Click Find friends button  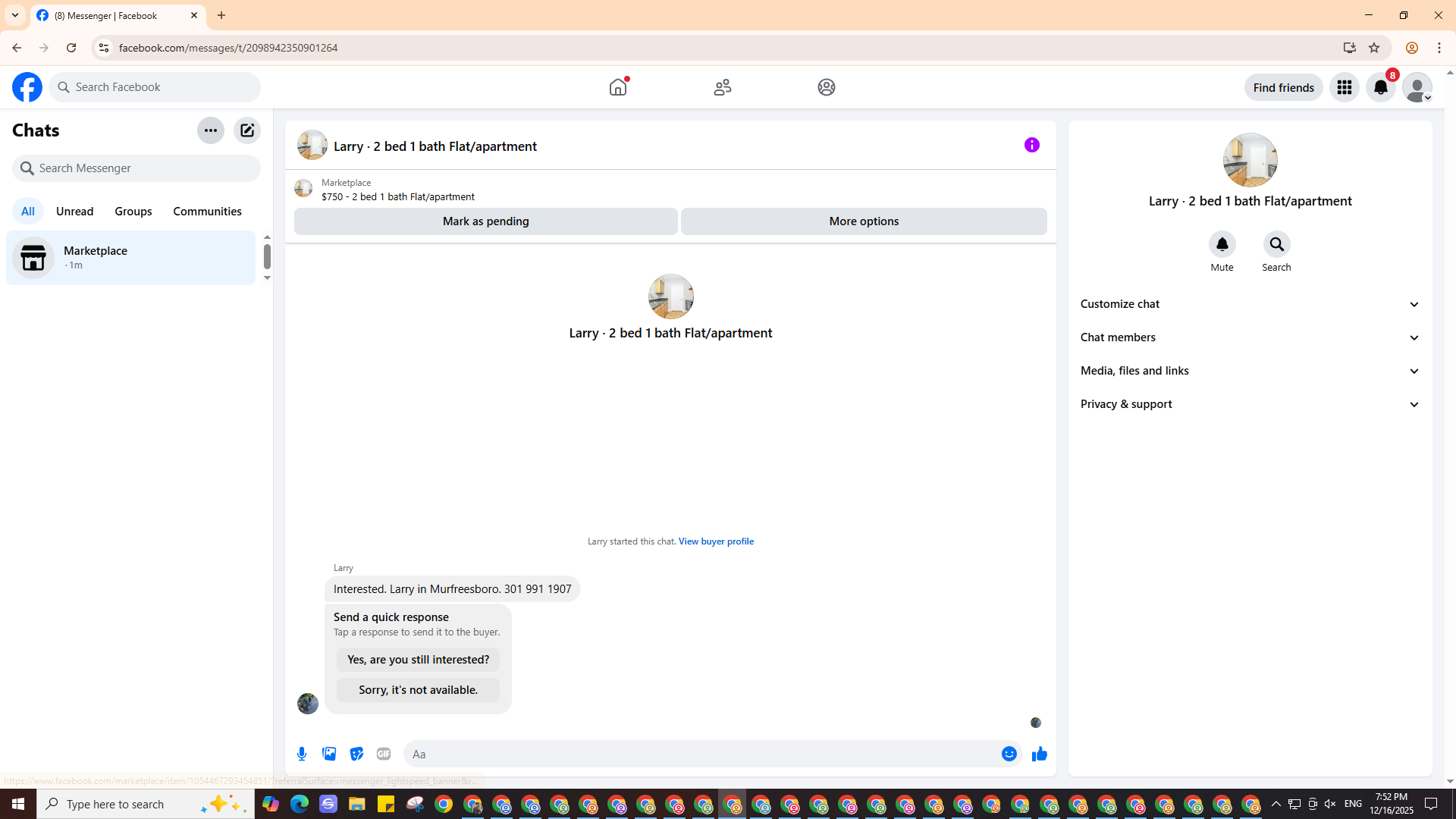click(x=1284, y=87)
